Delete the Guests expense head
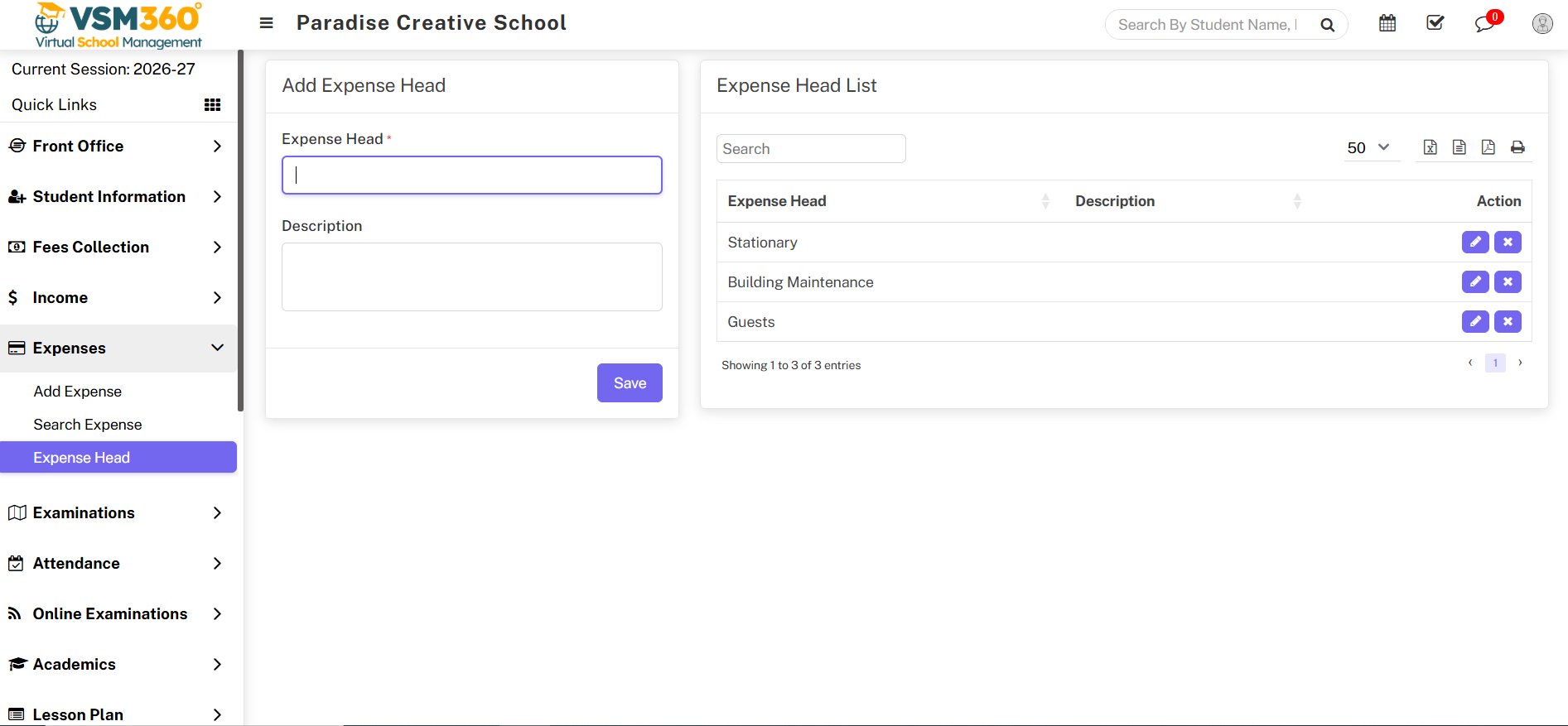The width and height of the screenshot is (1568, 726). pyautogui.click(x=1508, y=322)
